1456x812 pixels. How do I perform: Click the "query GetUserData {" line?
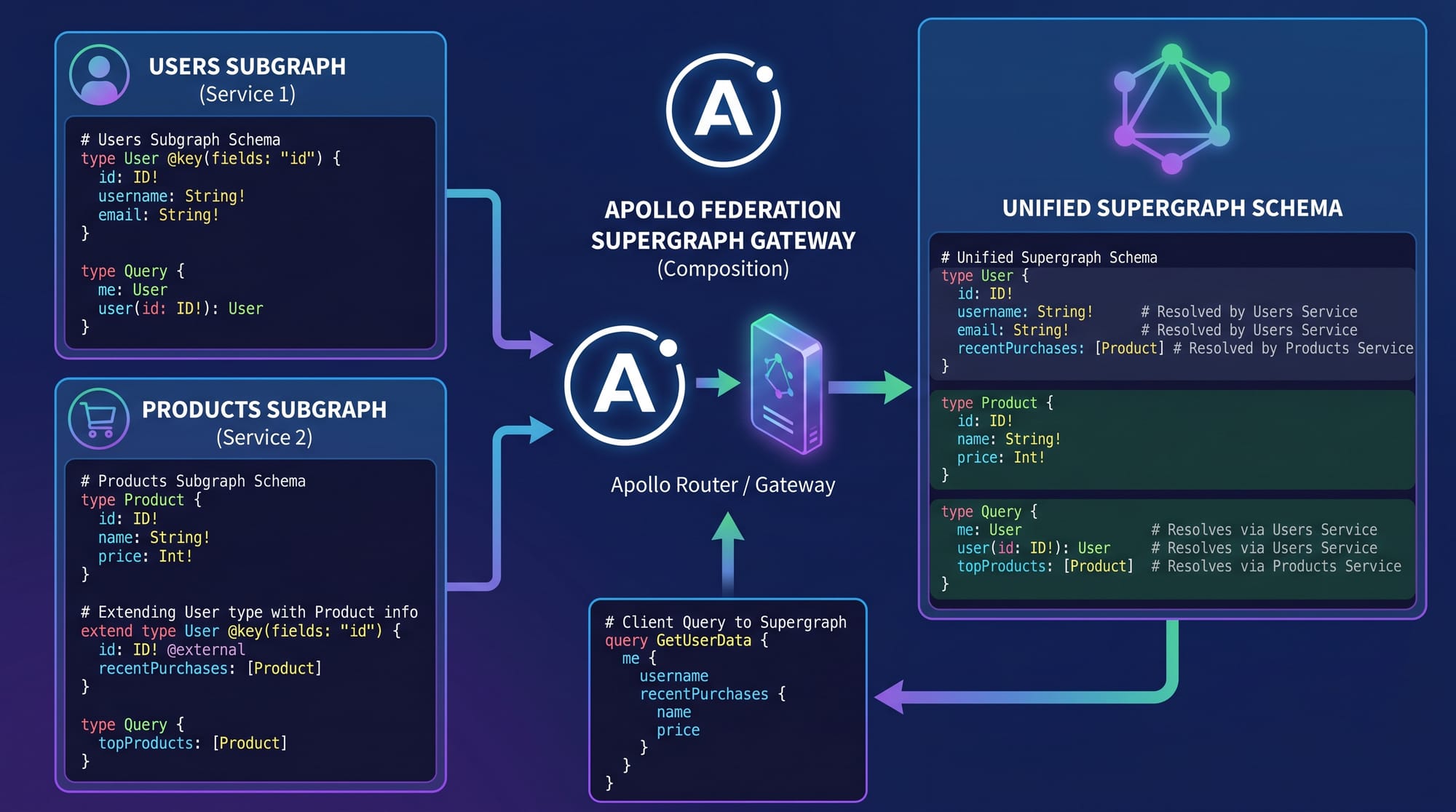(x=687, y=640)
